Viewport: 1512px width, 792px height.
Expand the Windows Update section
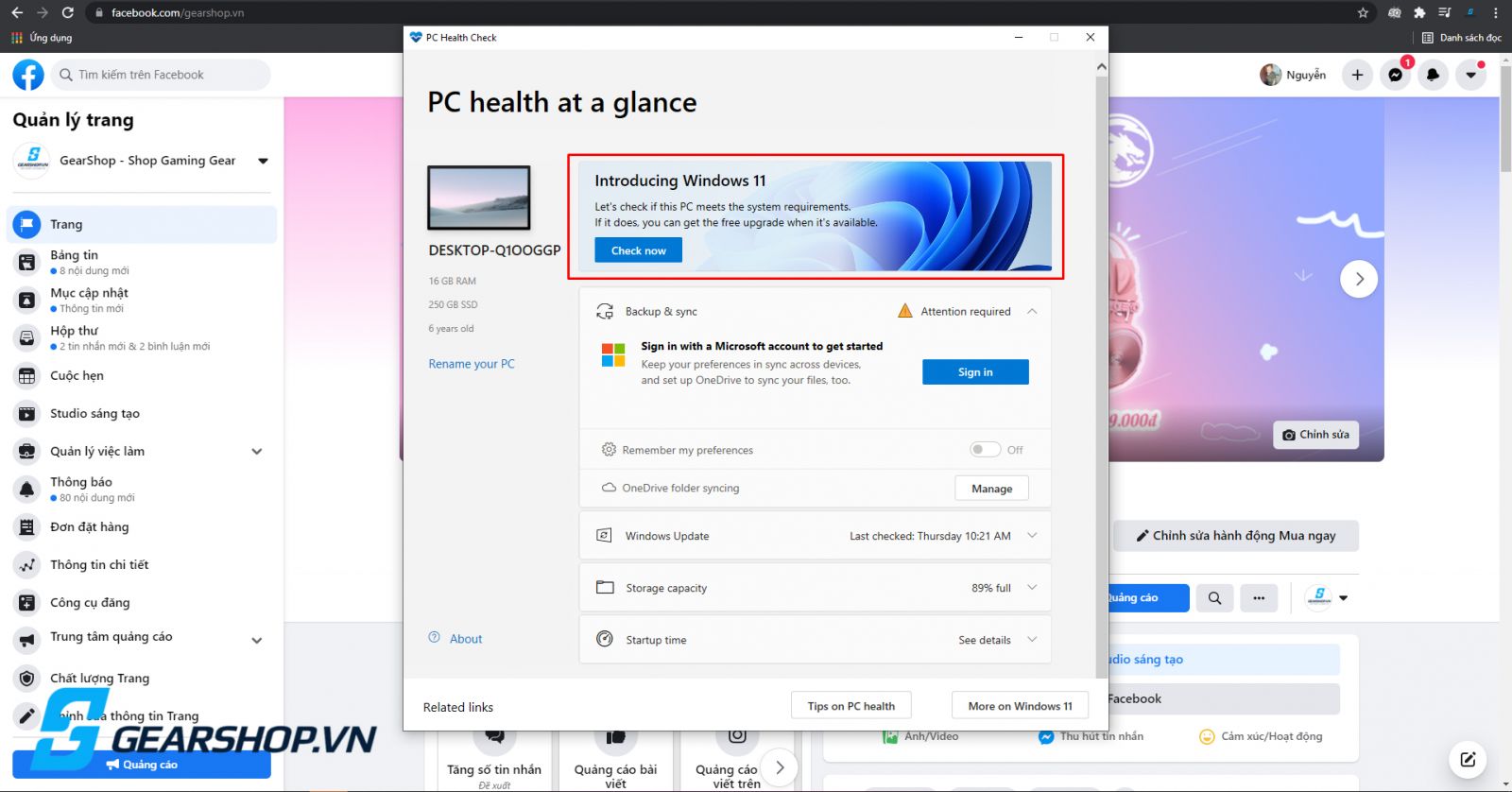pos(1032,536)
